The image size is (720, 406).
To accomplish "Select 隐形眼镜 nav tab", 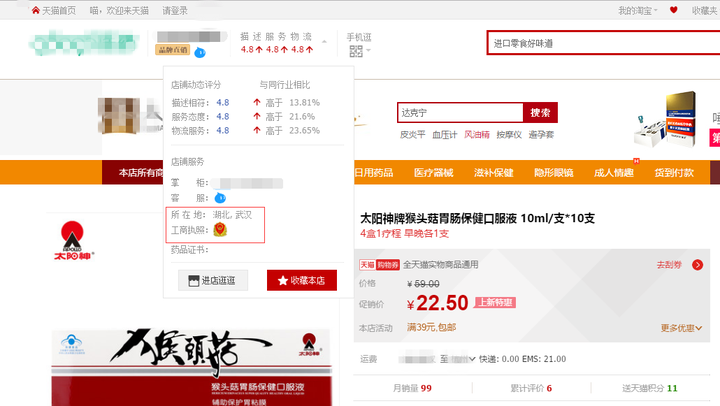I will [554, 173].
